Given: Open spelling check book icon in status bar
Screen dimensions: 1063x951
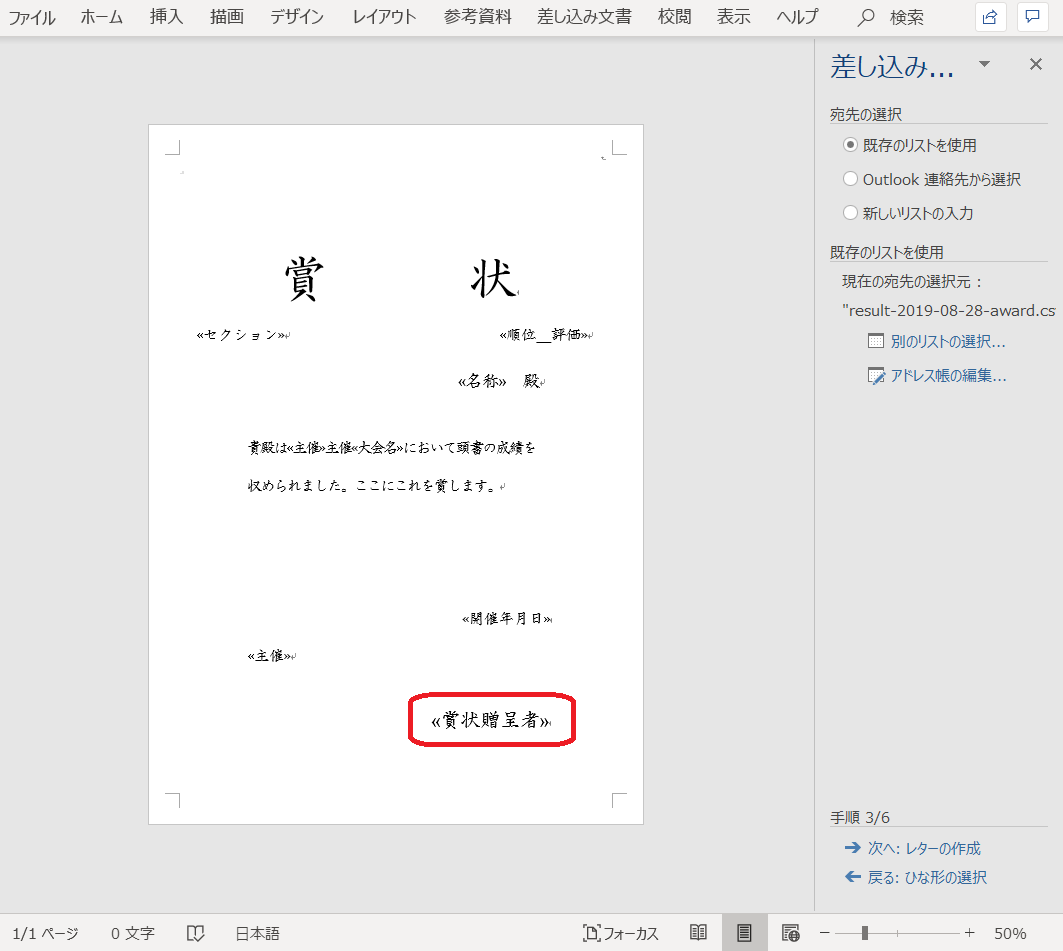Looking at the screenshot, I should (x=196, y=933).
